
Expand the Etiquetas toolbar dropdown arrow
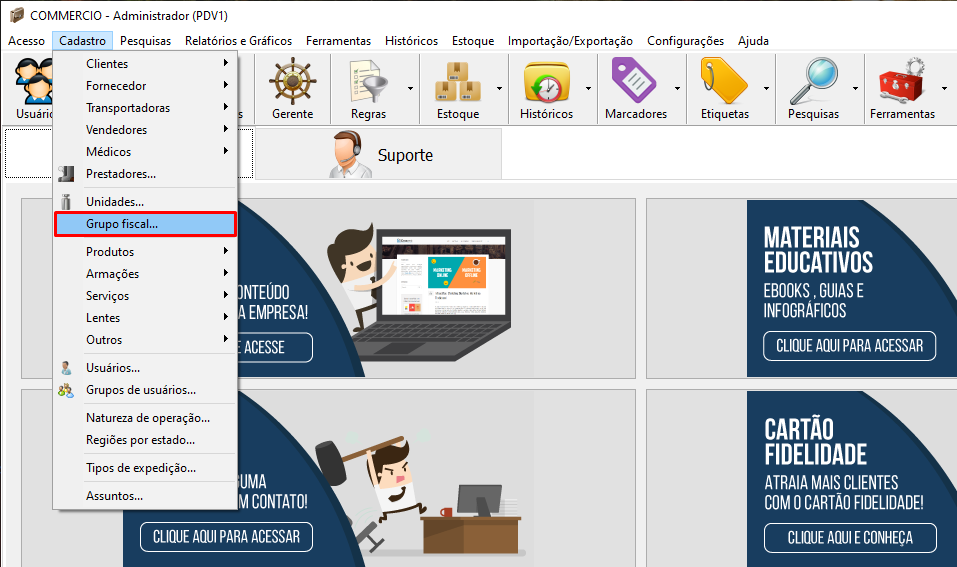pos(766,88)
